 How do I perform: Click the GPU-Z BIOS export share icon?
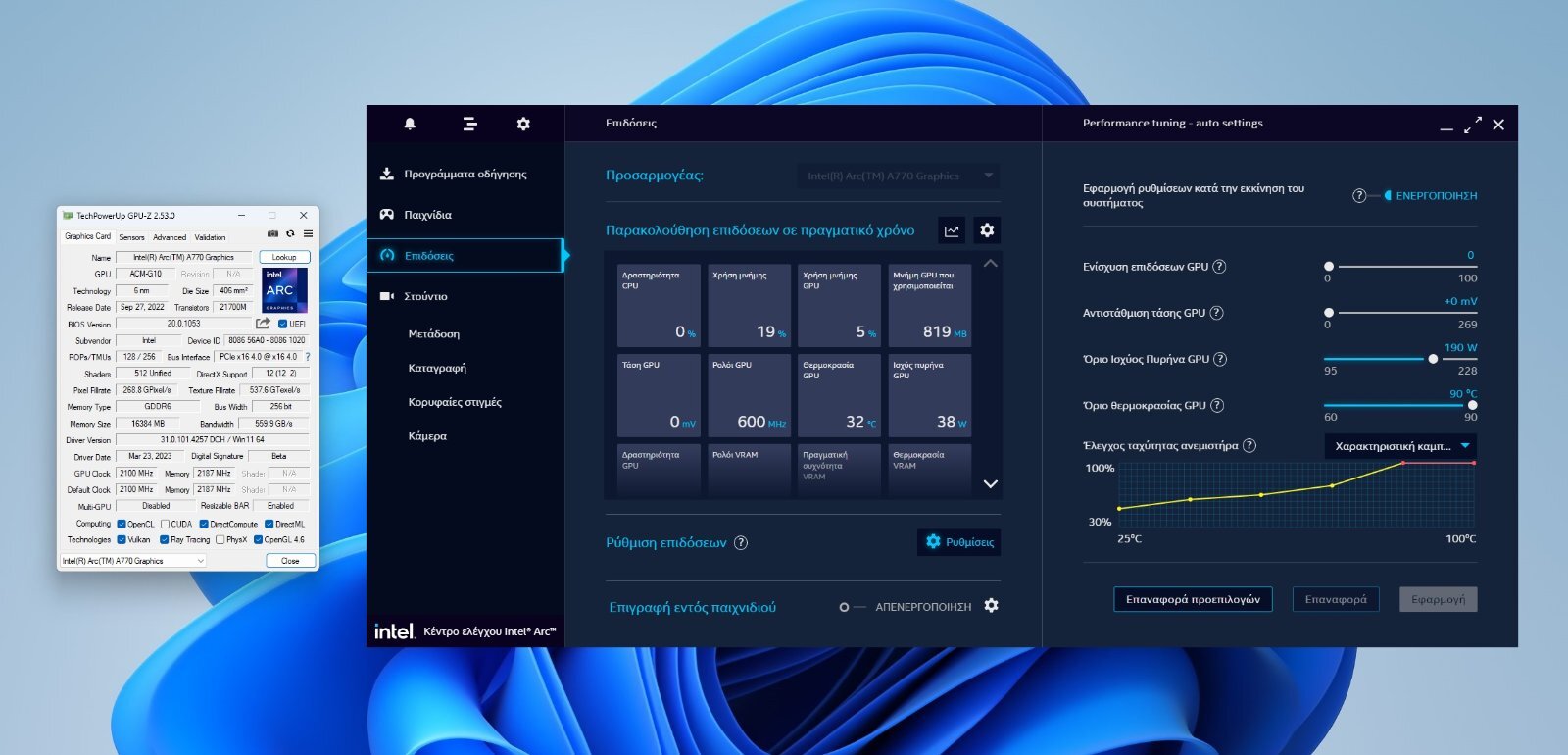click(x=263, y=324)
